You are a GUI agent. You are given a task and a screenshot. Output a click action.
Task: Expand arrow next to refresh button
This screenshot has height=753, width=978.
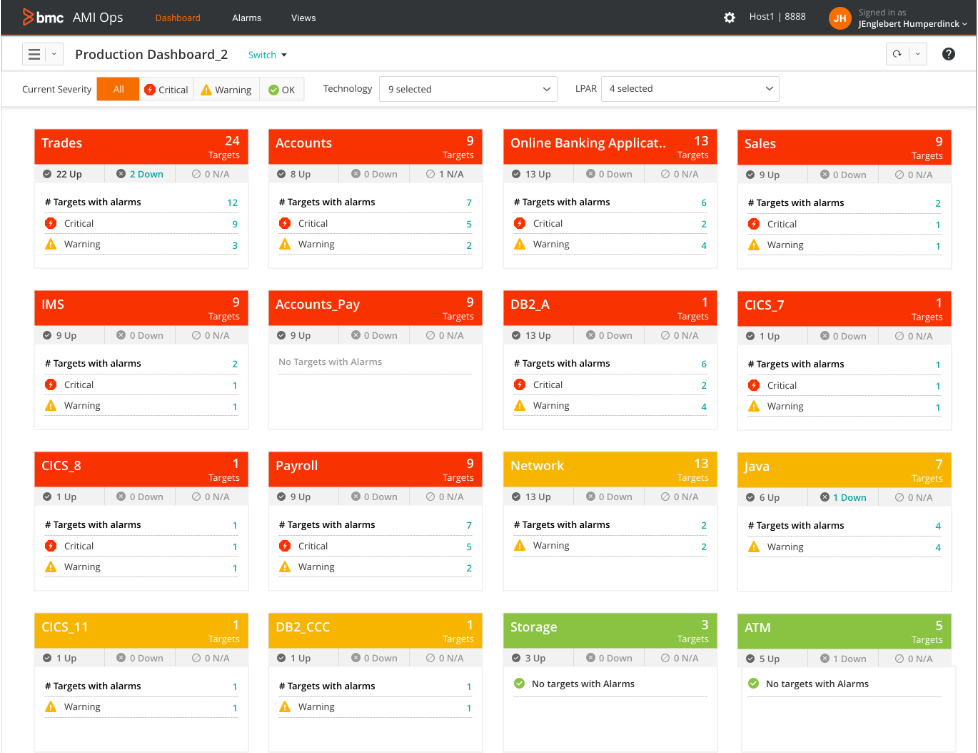click(x=917, y=54)
